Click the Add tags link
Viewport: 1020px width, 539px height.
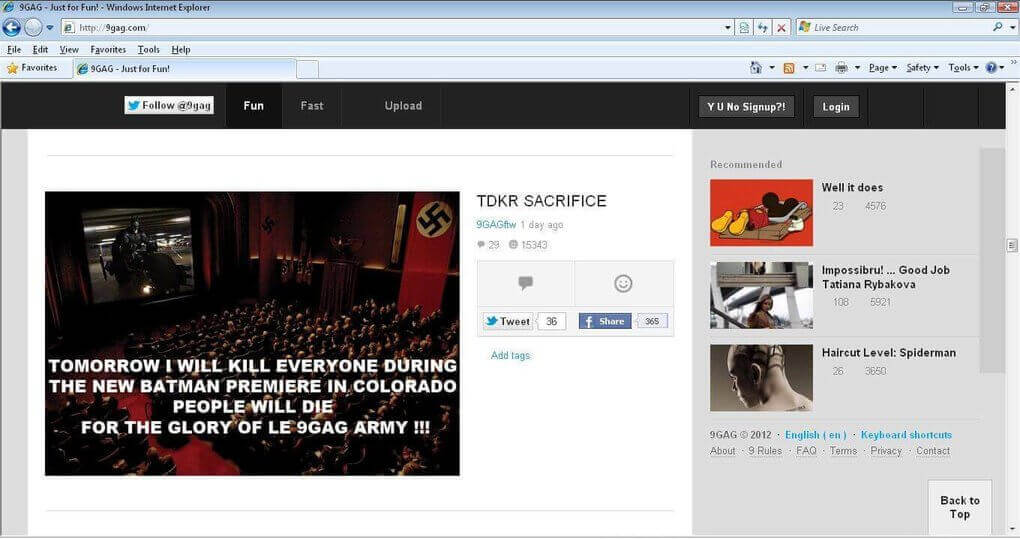pos(511,355)
